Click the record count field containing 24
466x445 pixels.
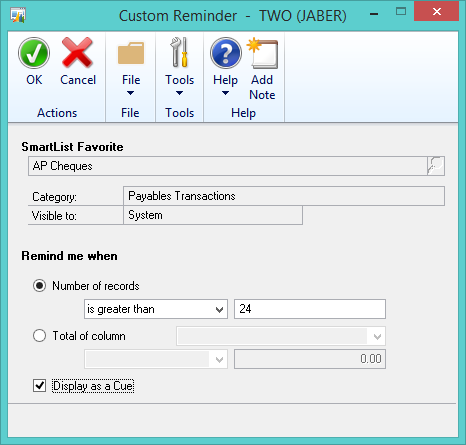point(310,309)
